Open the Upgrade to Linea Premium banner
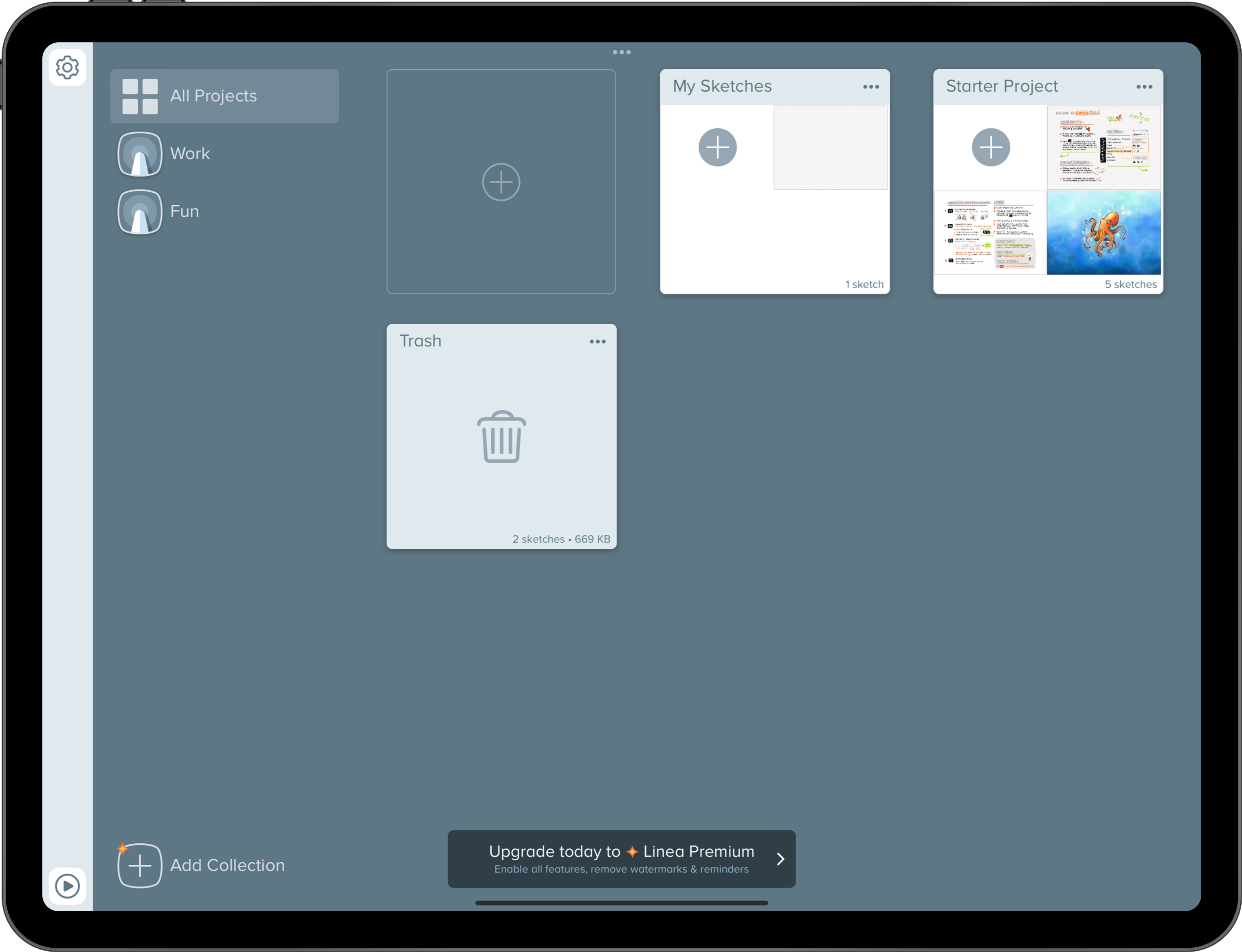The width and height of the screenshot is (1242, 952). click(x=621, y=858)
